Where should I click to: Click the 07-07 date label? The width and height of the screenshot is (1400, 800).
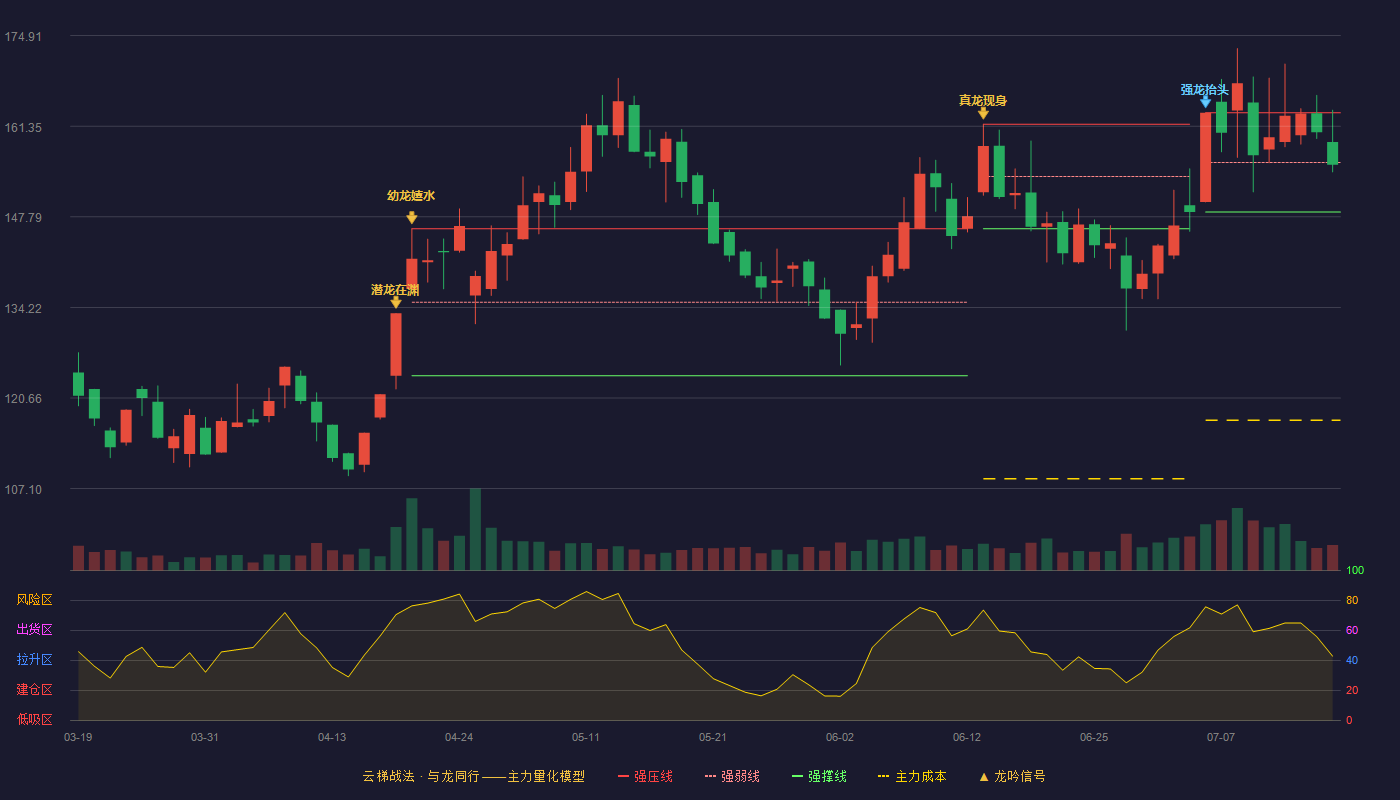(1221, 737)
